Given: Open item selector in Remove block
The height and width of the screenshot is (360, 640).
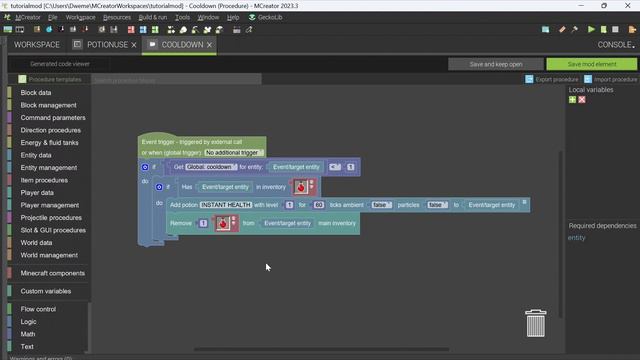Looking at the screenshot, I should tap(223, 223).
